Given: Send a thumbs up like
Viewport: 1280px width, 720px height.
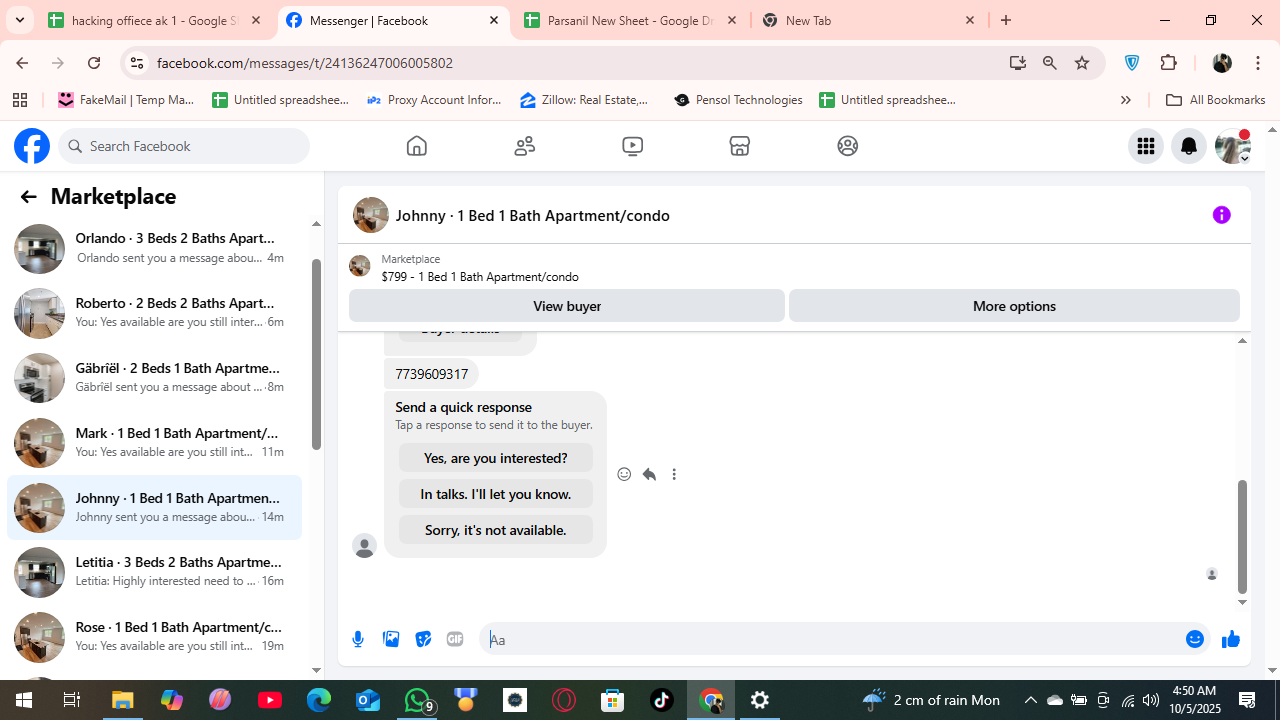Looking at the screenshot, I should click(1231, 639).
